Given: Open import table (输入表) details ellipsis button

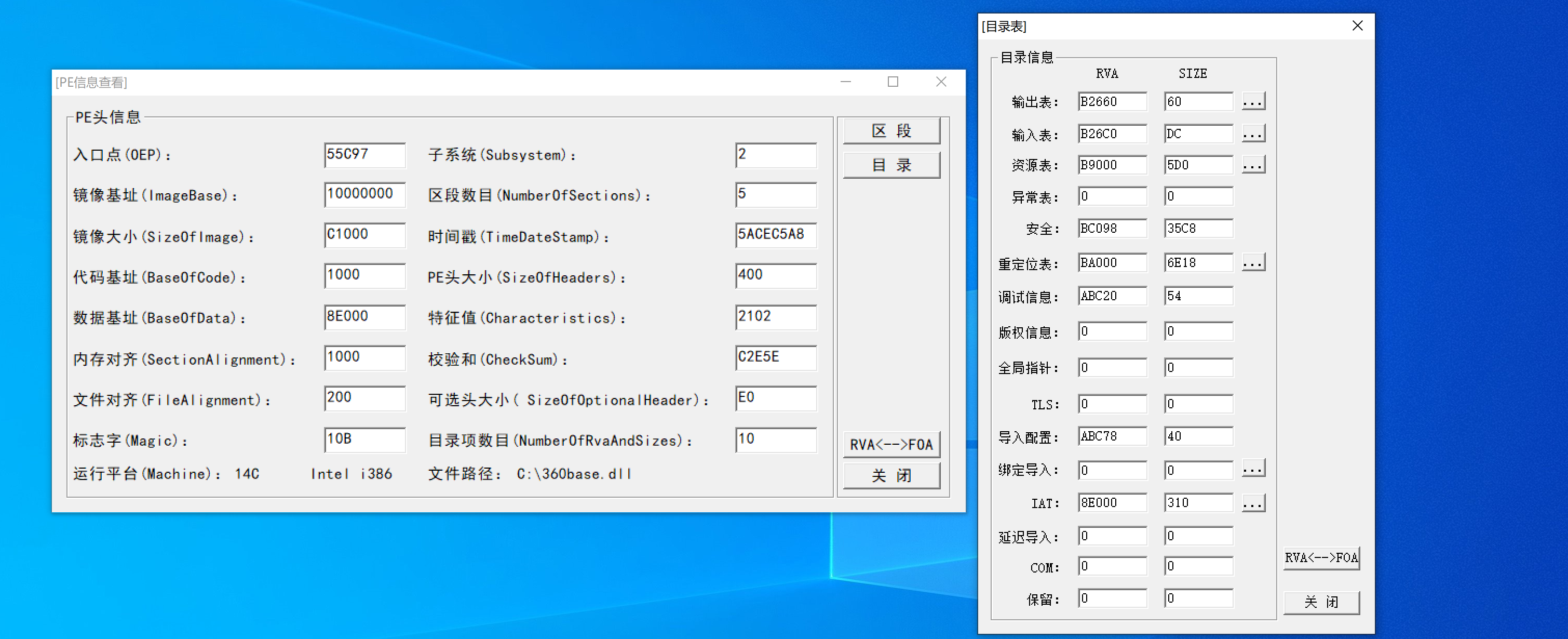Looking at the screenshot, I should tap(1253, 134).
